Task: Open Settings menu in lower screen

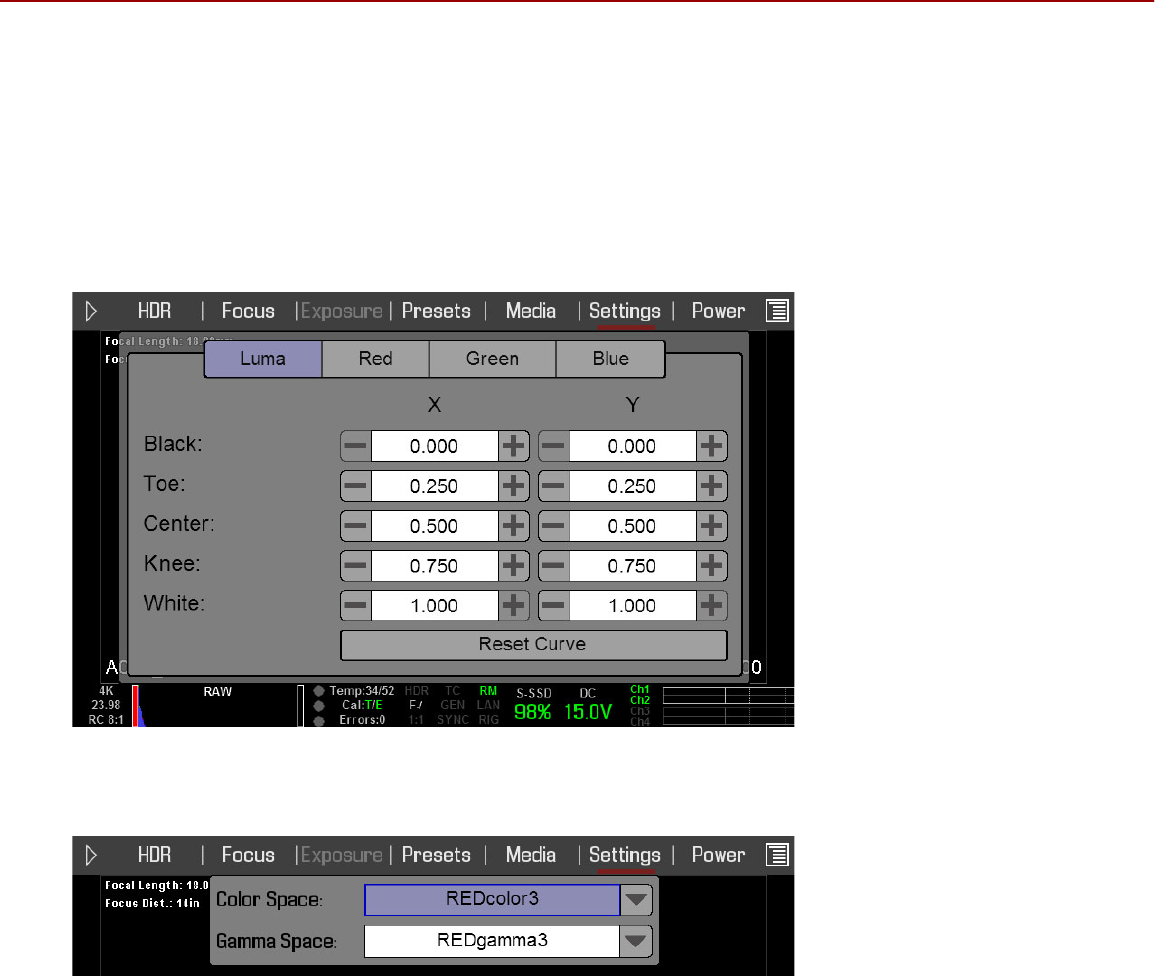Action: [x=625, y=855]
